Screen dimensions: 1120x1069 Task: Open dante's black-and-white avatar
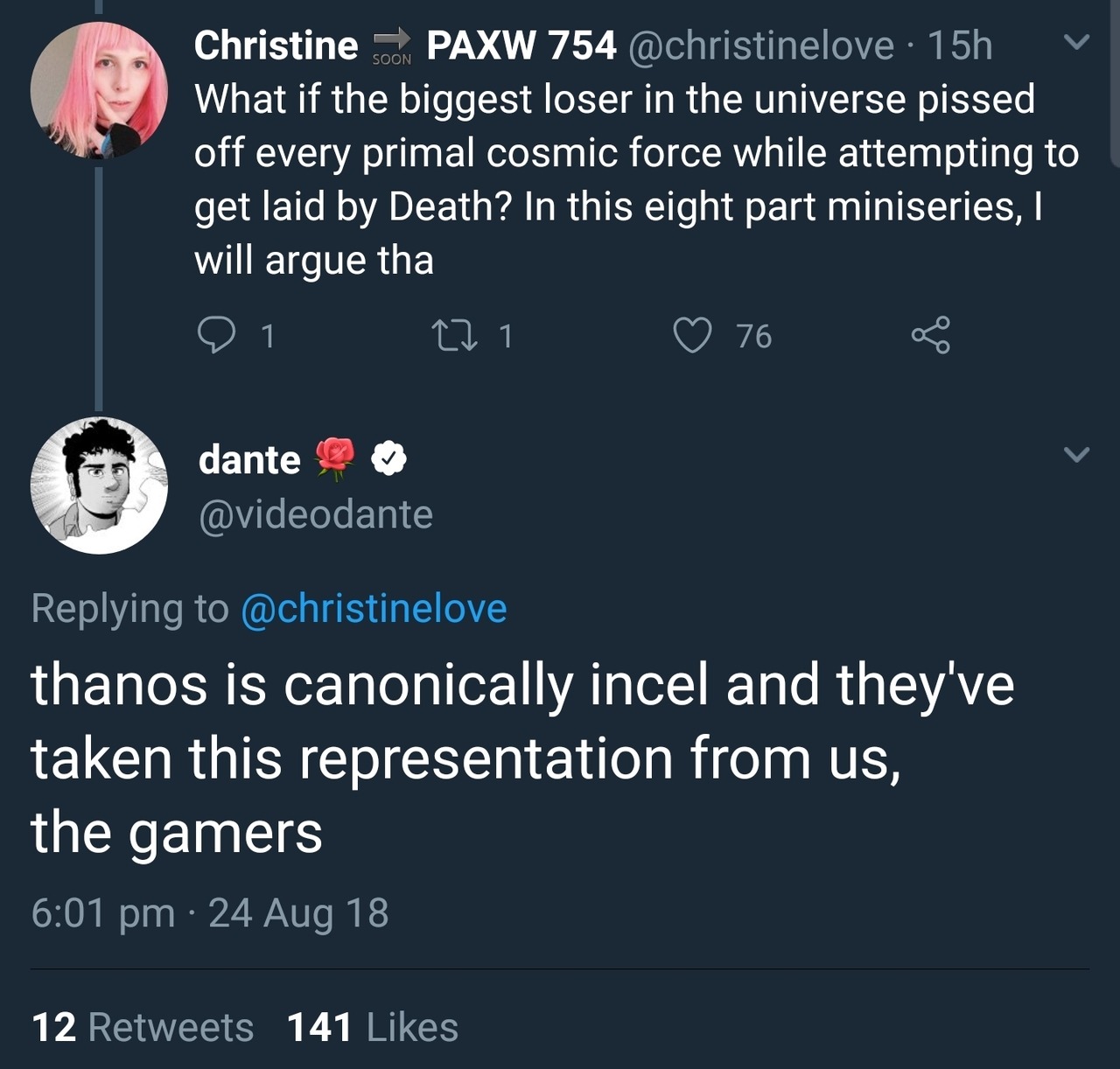pos(99,486)
